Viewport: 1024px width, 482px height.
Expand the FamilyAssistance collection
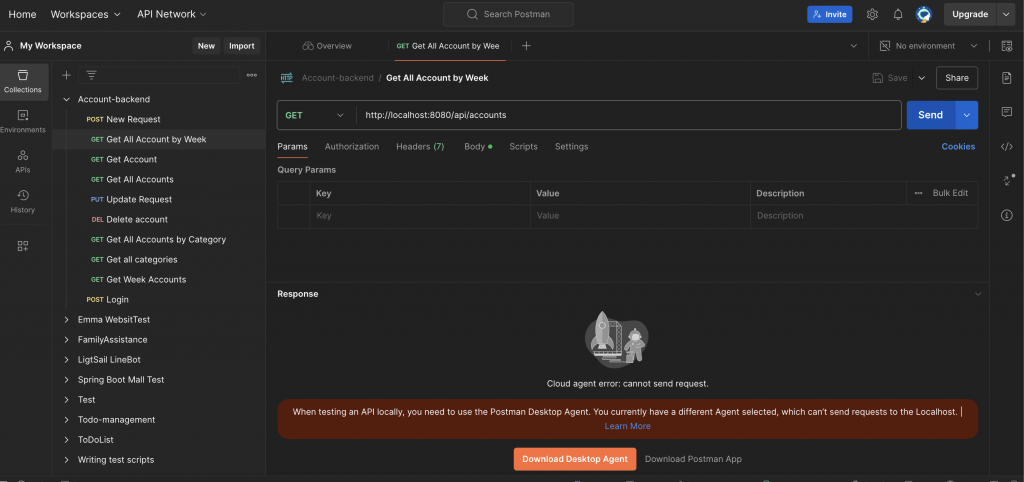click(x=66, y=340)
